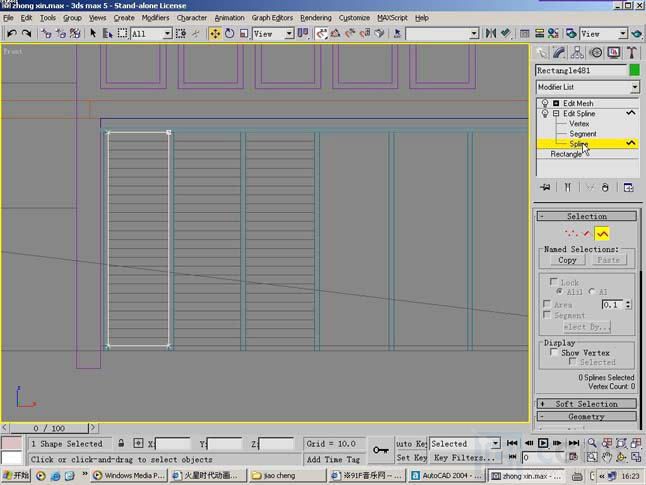Click the green object color swatch

coord(634,70)
